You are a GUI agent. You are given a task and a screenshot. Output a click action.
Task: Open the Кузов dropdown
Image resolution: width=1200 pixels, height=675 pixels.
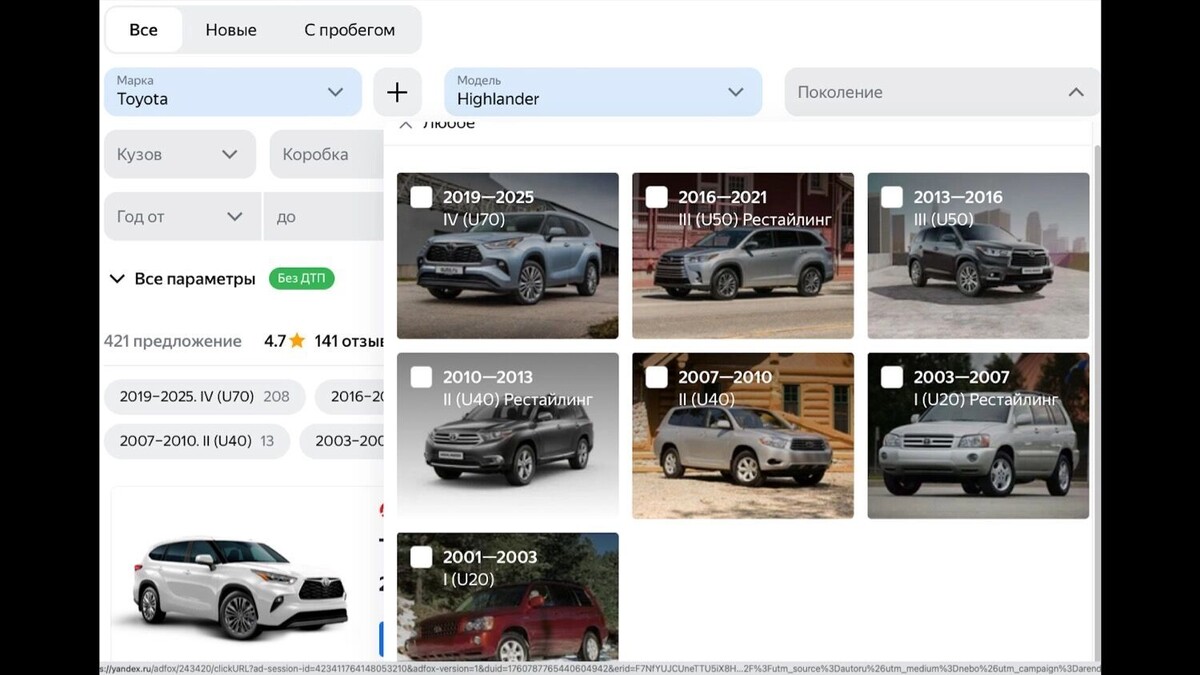179,154
